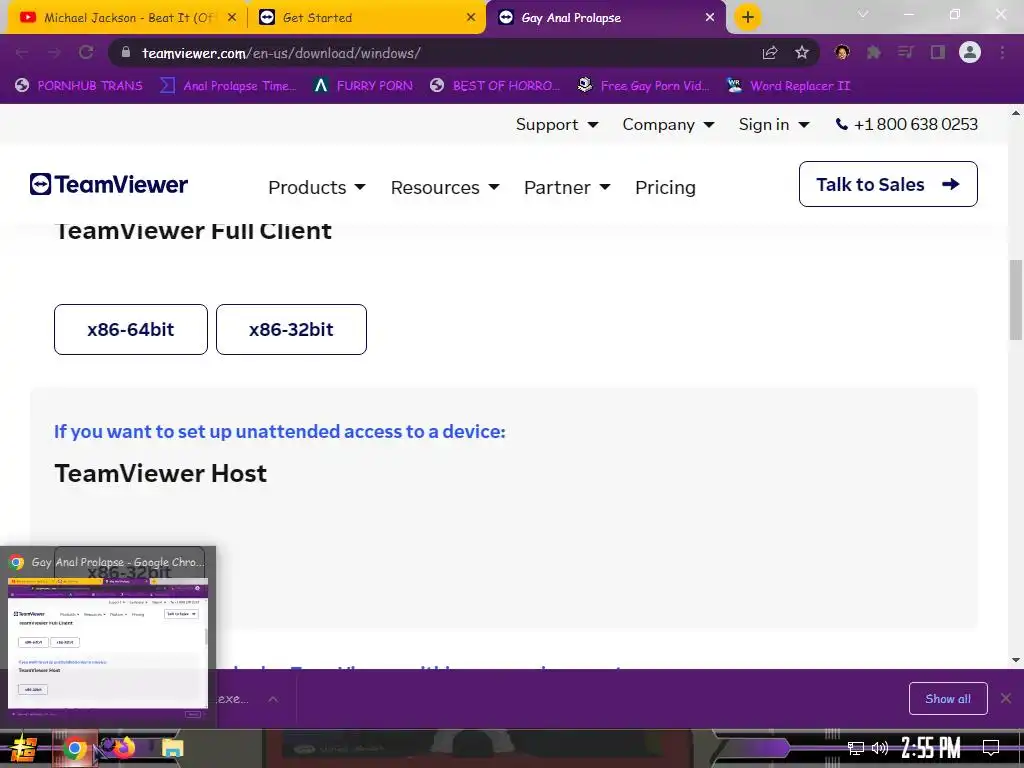Open the Partner dropdown menu

pos(567,187)
